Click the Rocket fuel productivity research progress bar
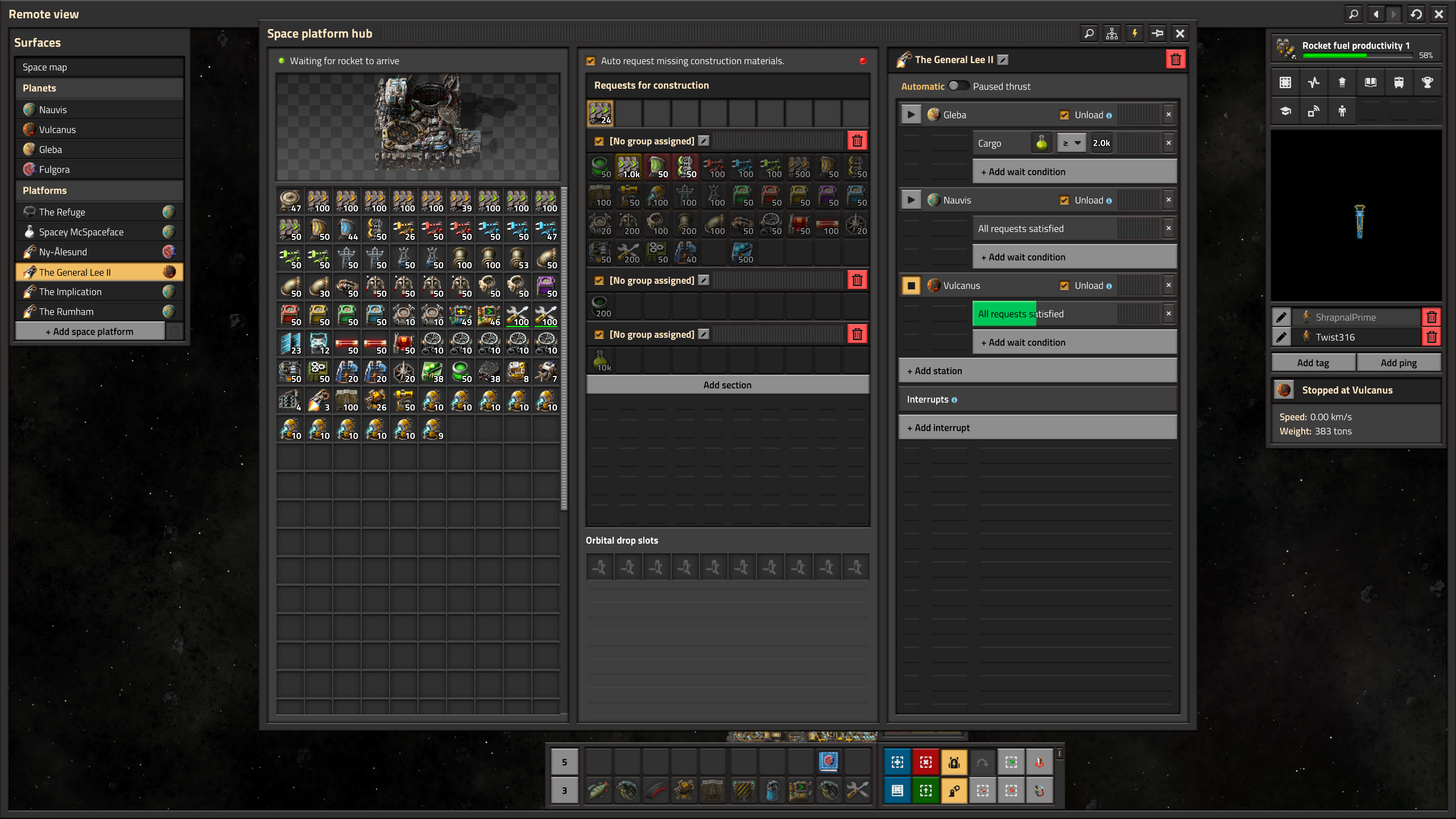The height and width of the screenshot is (819, 1456). tap(1358, 56)
